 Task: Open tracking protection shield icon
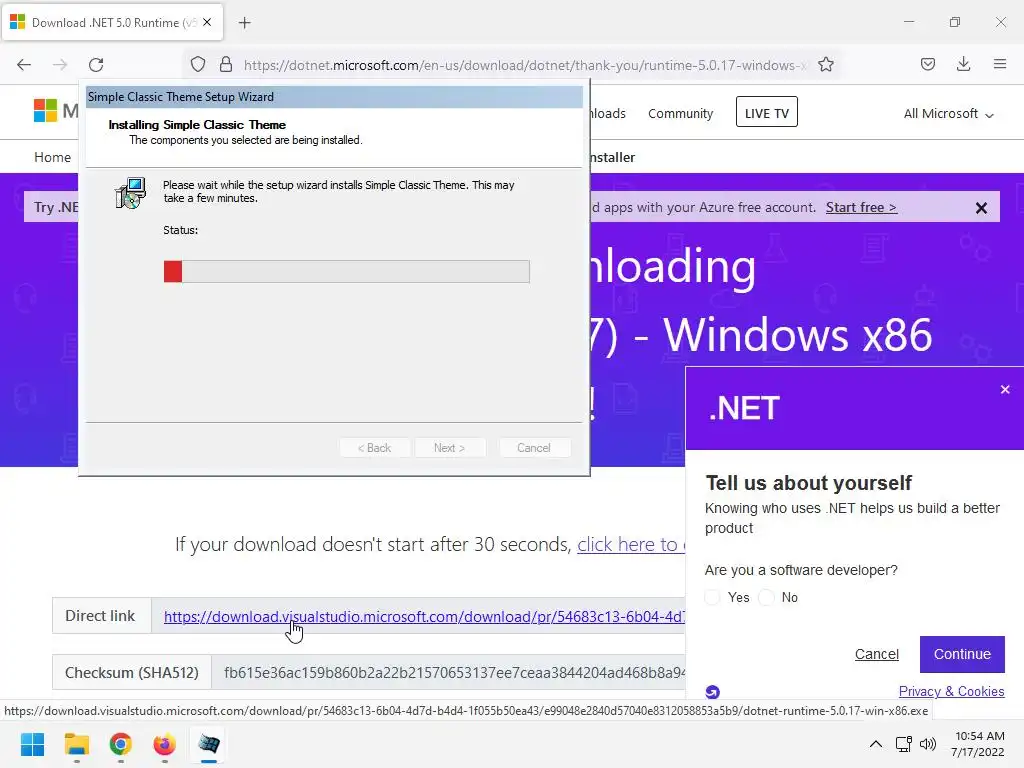pos(198,65)
